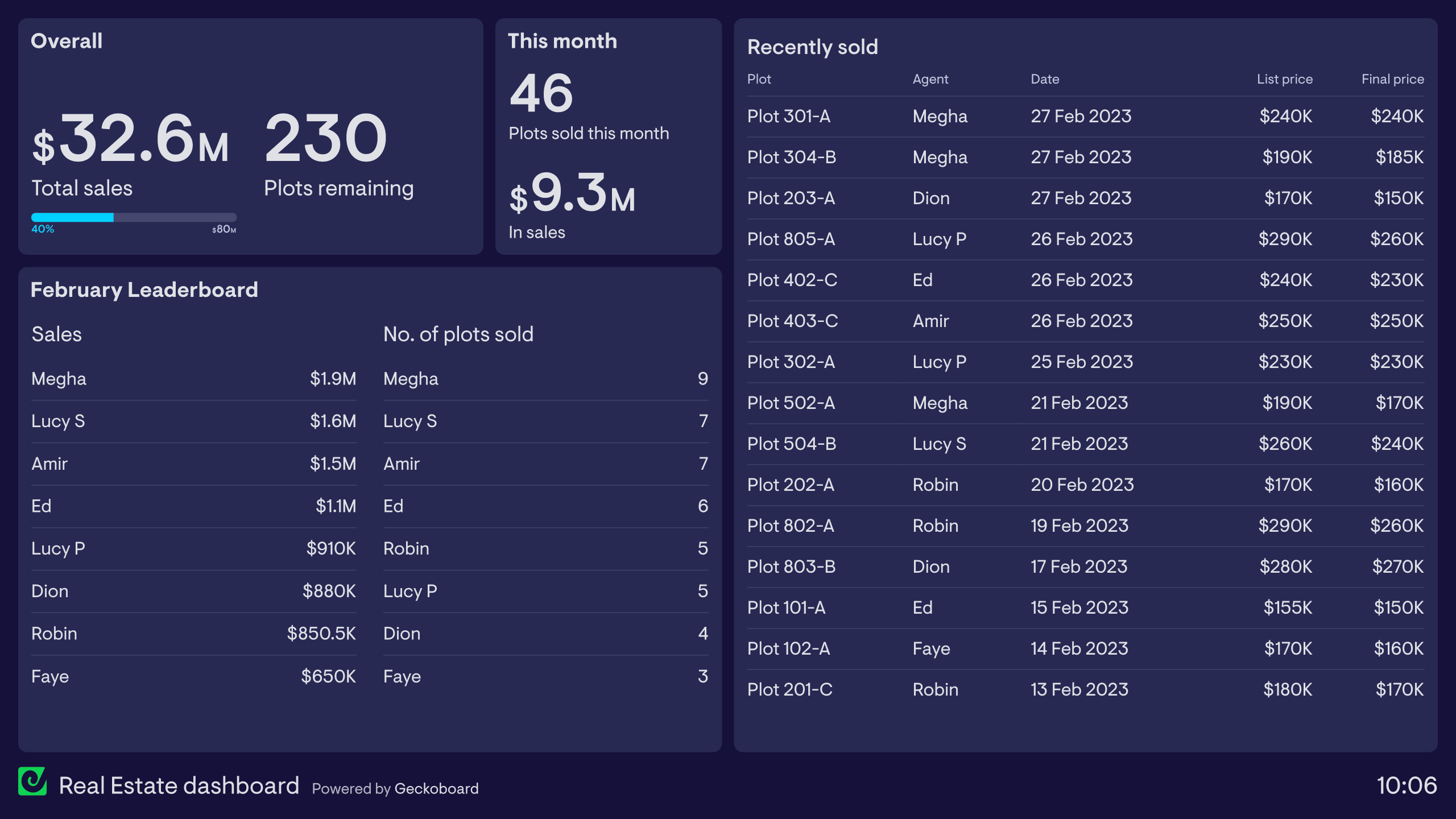Click the $185K final price for Plot 304-B
Viewport: 1456px width, 819px height.
(1400, 158)
